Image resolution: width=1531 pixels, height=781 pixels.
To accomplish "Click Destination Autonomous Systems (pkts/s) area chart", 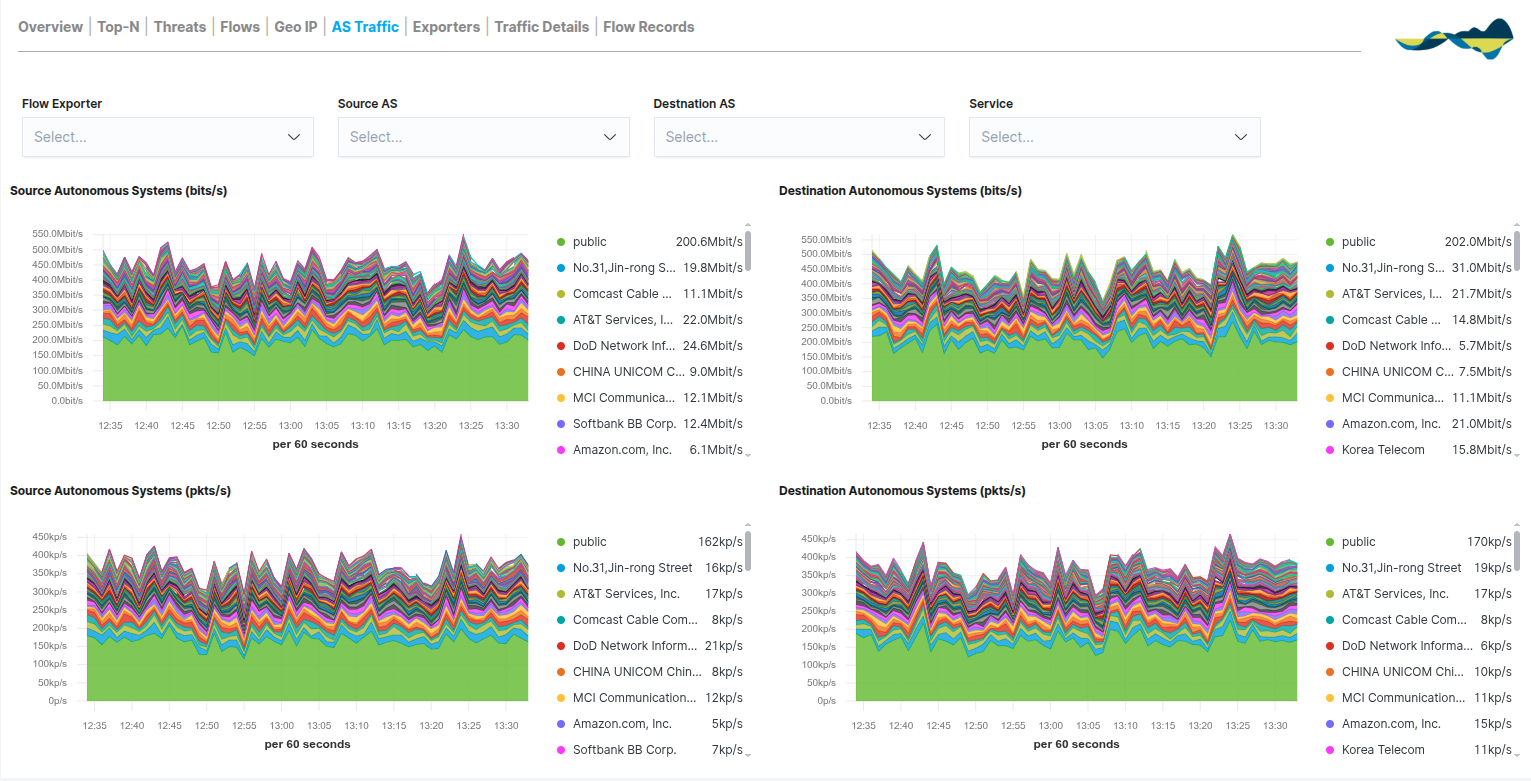I will tap(1076, 618).
